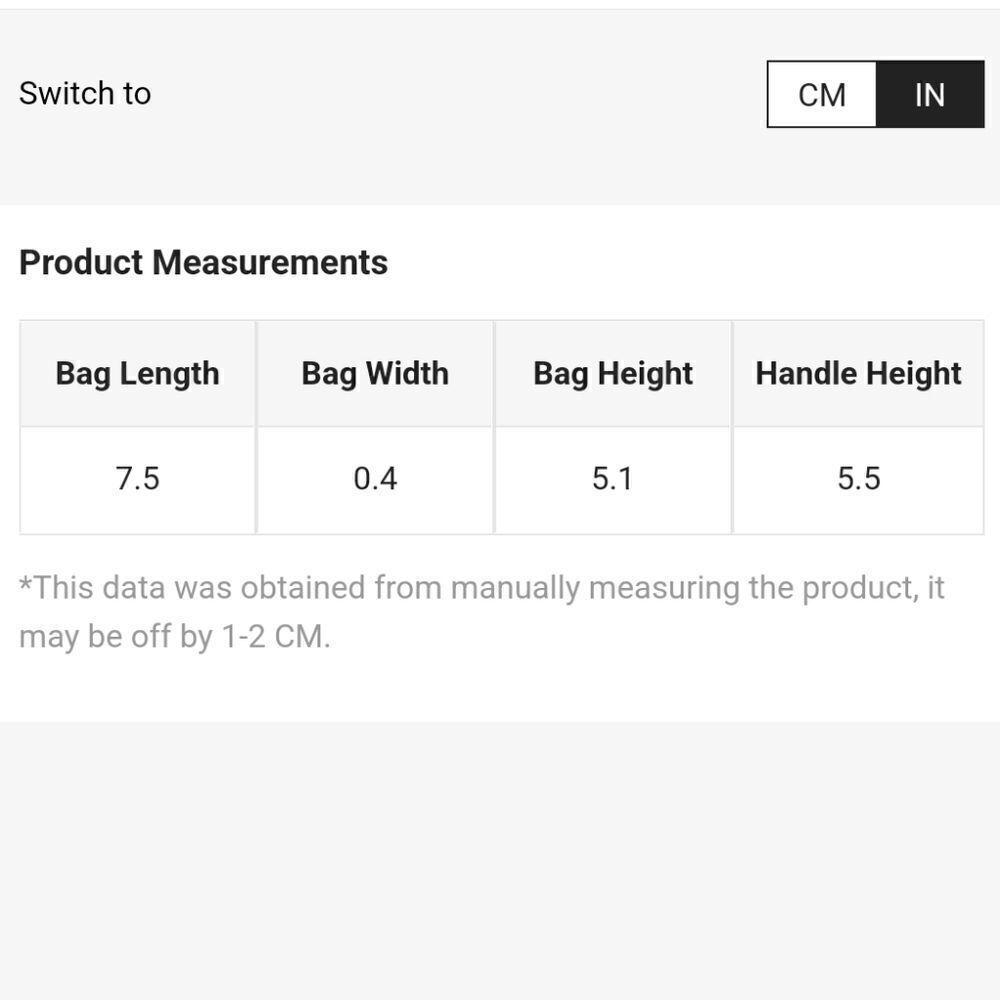Click the "Switch to" label
This screenshot has height=1000, width=1000.
click(85, 93)
